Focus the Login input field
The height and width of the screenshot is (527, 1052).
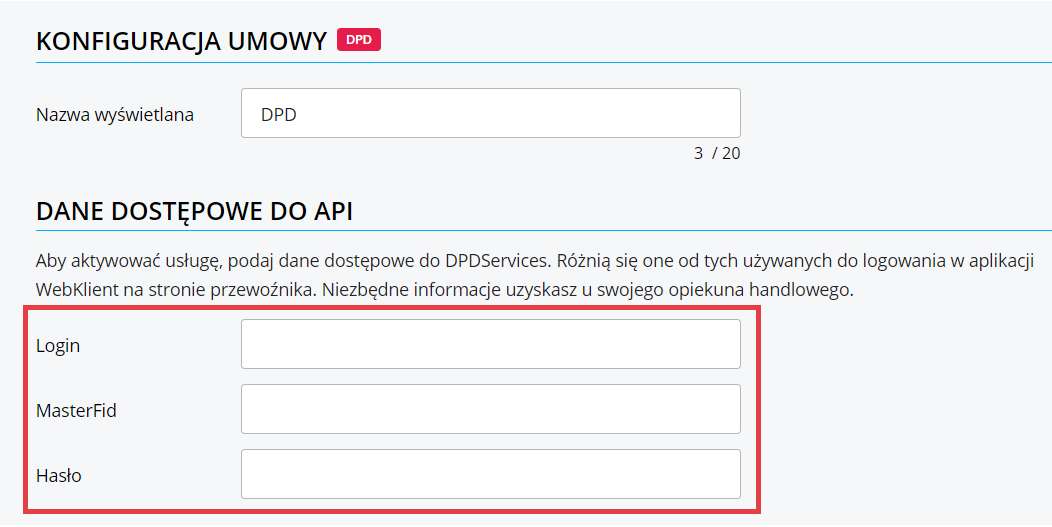coord(490,344)
